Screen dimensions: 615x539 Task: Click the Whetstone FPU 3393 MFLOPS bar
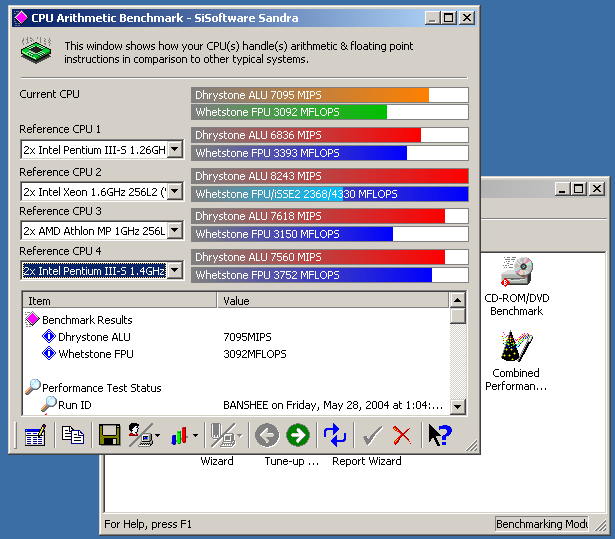pyautogui.click(x=329, y=153)
